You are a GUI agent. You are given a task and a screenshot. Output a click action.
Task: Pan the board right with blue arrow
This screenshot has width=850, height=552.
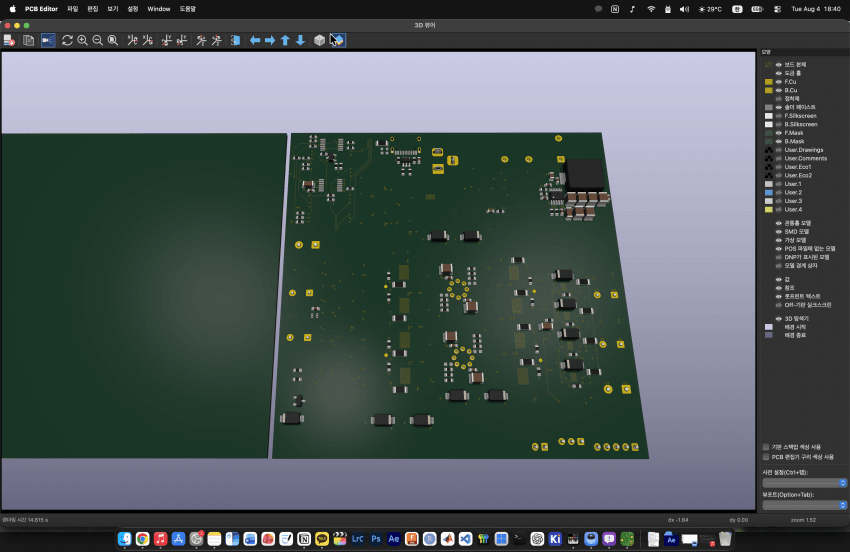click(270, 40)
